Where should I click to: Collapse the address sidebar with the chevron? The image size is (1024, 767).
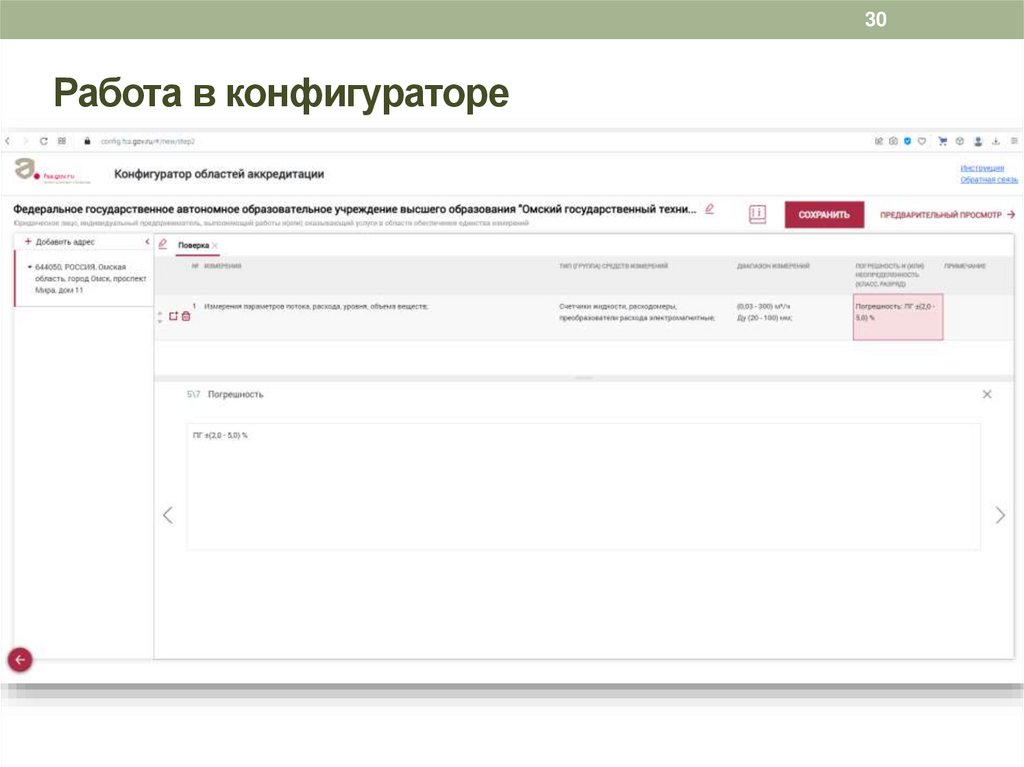coord(145,243)
